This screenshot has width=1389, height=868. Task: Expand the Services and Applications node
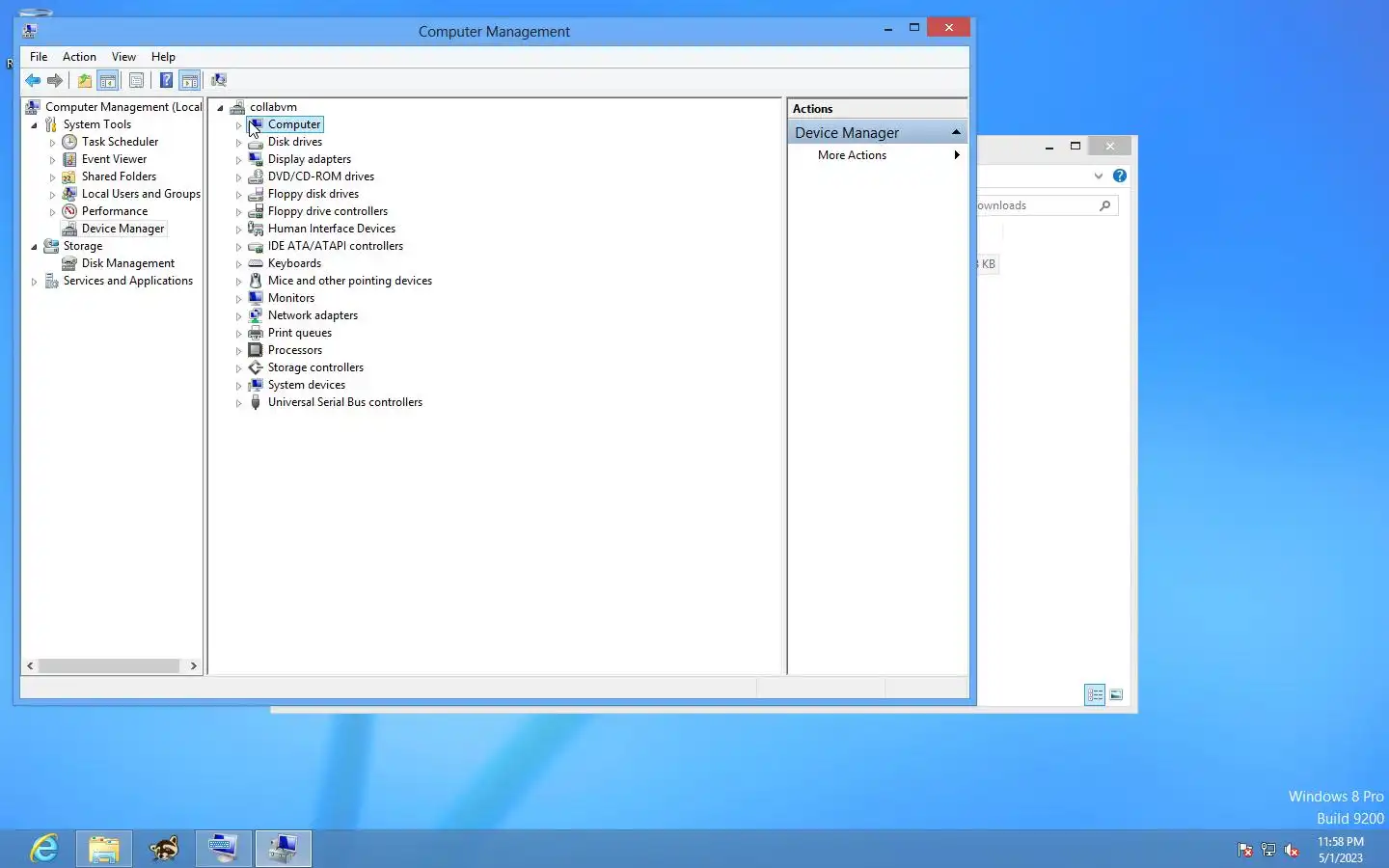[x=35, y=282]
